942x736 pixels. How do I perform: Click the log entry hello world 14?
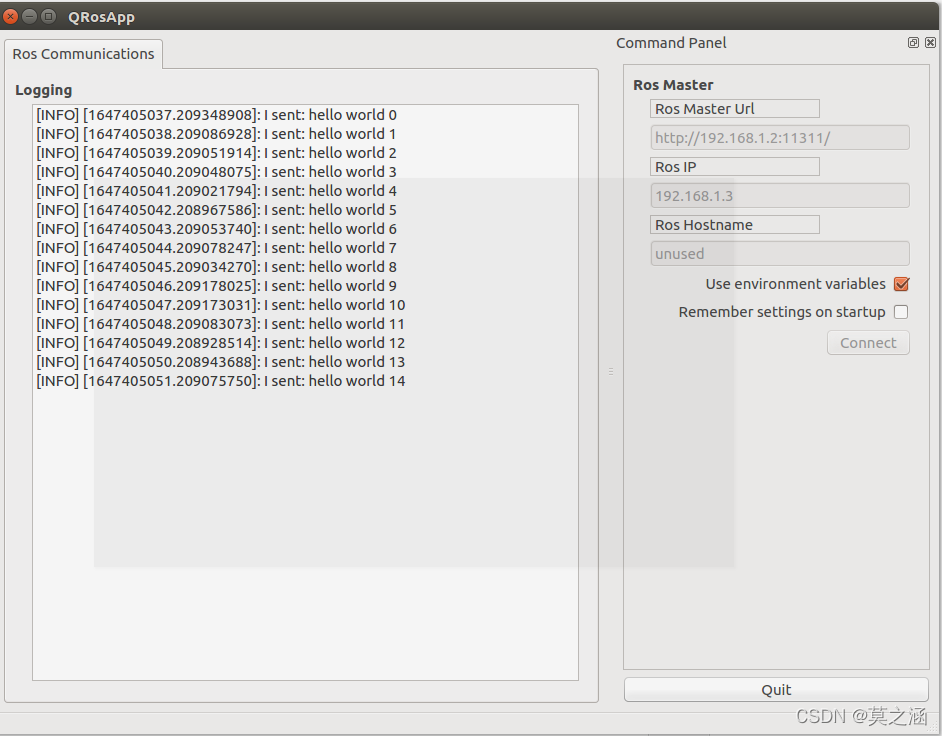coord(220,381)
